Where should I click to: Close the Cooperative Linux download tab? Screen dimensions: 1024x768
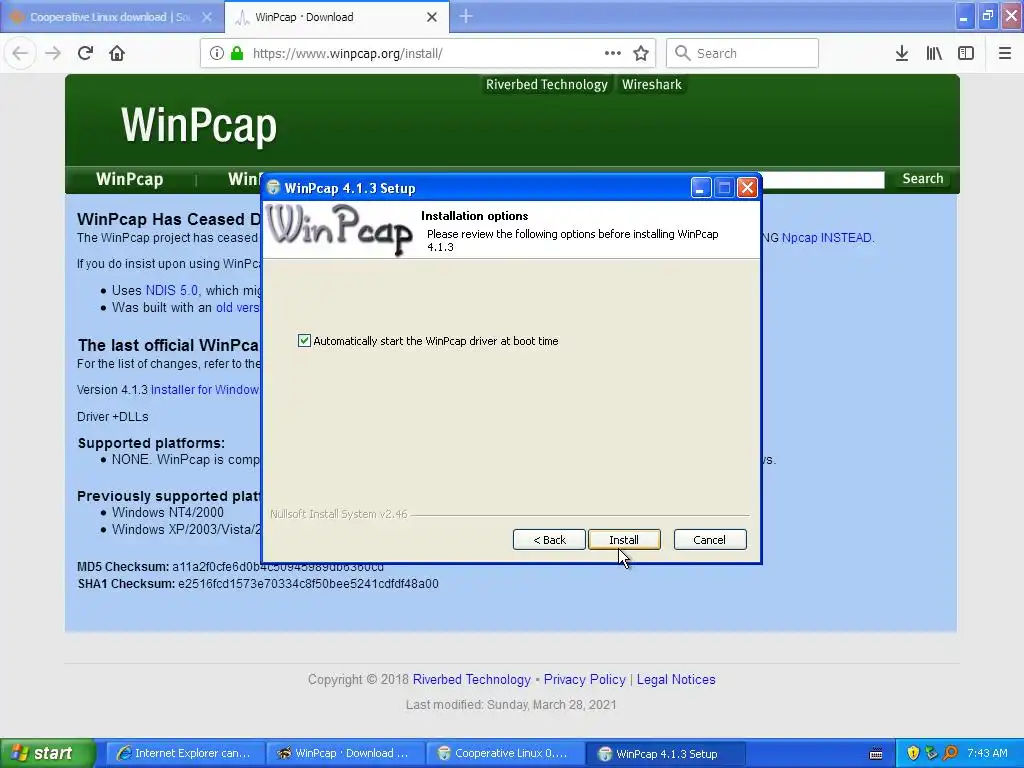[207, 17]
